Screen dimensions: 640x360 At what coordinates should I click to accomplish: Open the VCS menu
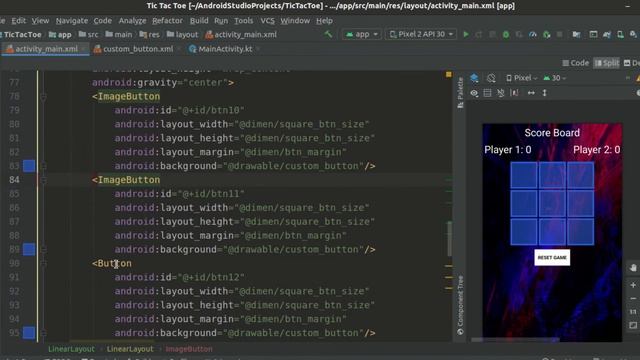click(x=267, y=20)
